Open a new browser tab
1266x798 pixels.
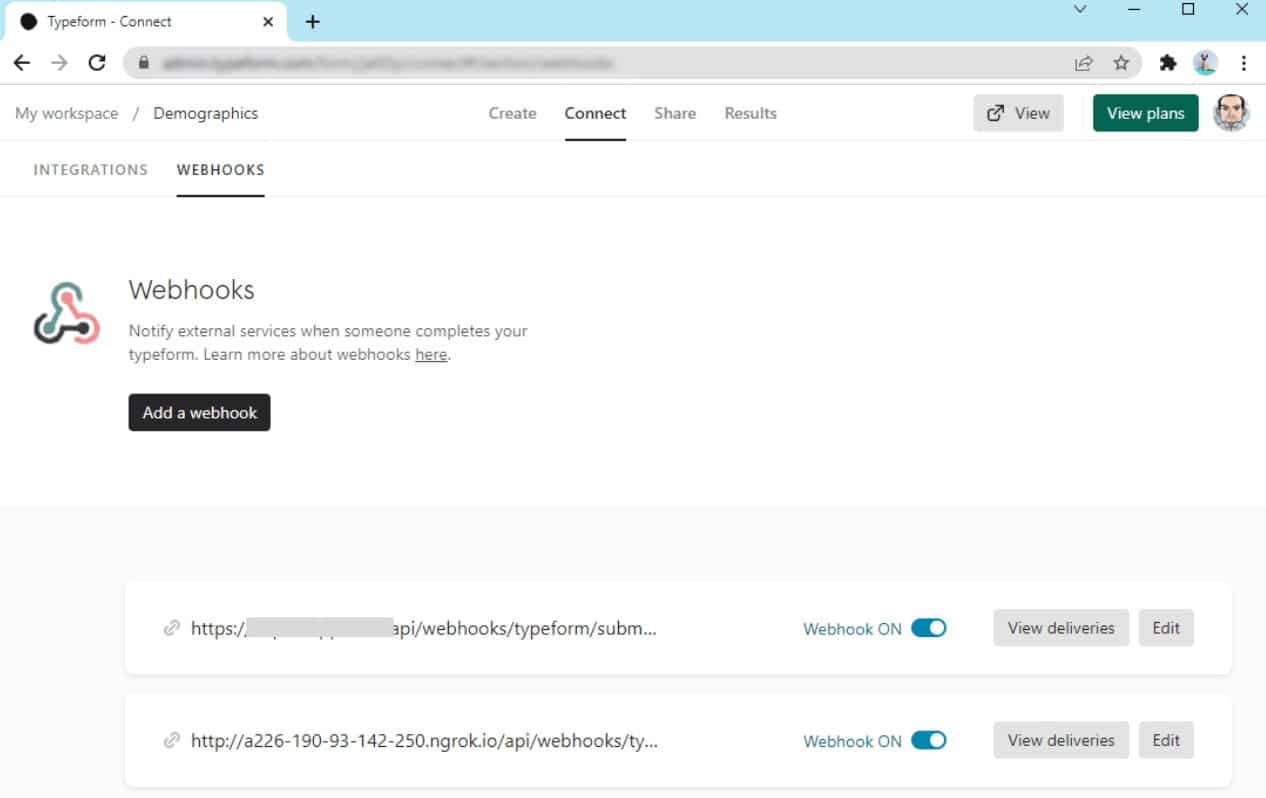pos(312,21)
